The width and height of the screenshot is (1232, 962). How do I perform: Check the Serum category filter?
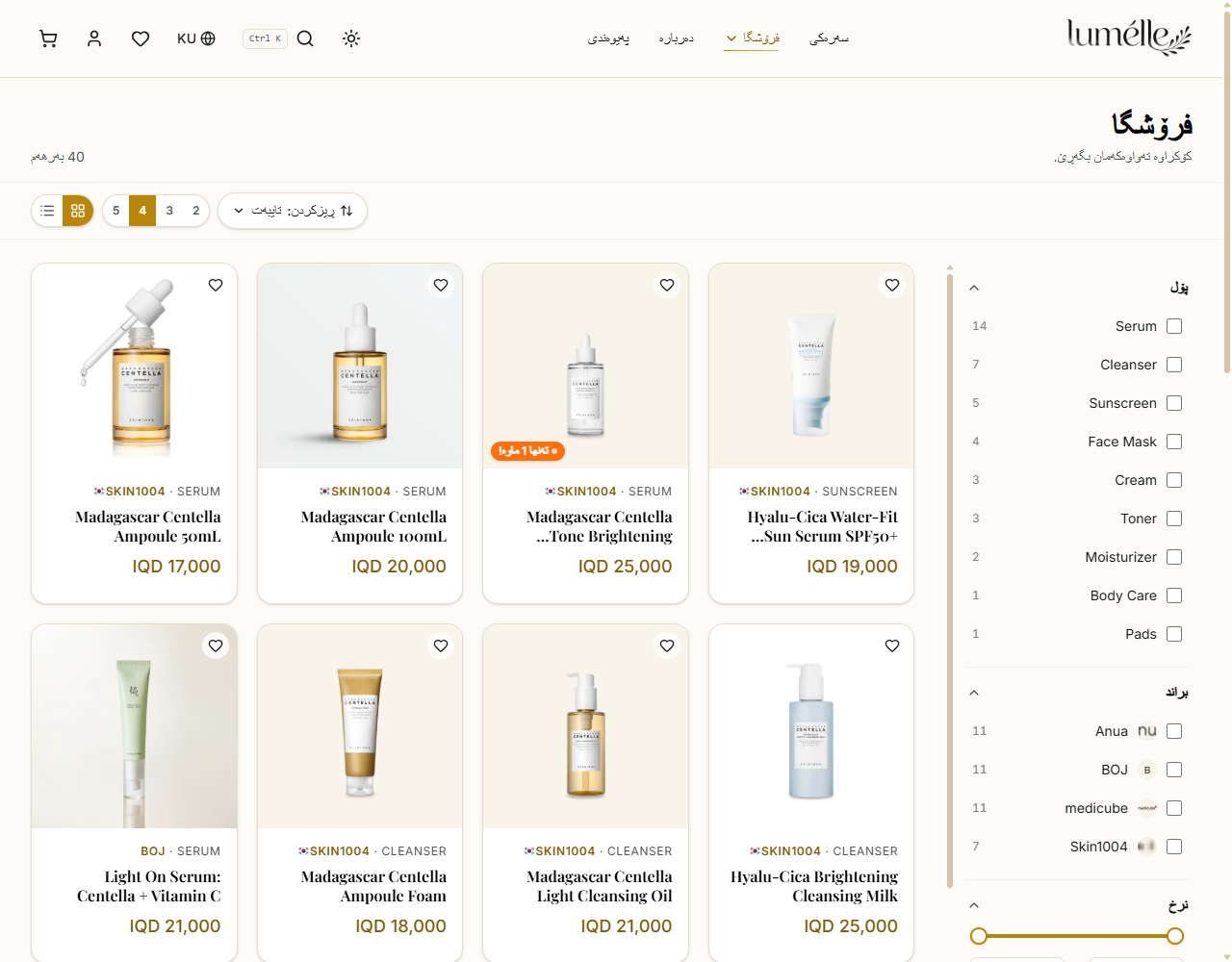point(1174,326)
